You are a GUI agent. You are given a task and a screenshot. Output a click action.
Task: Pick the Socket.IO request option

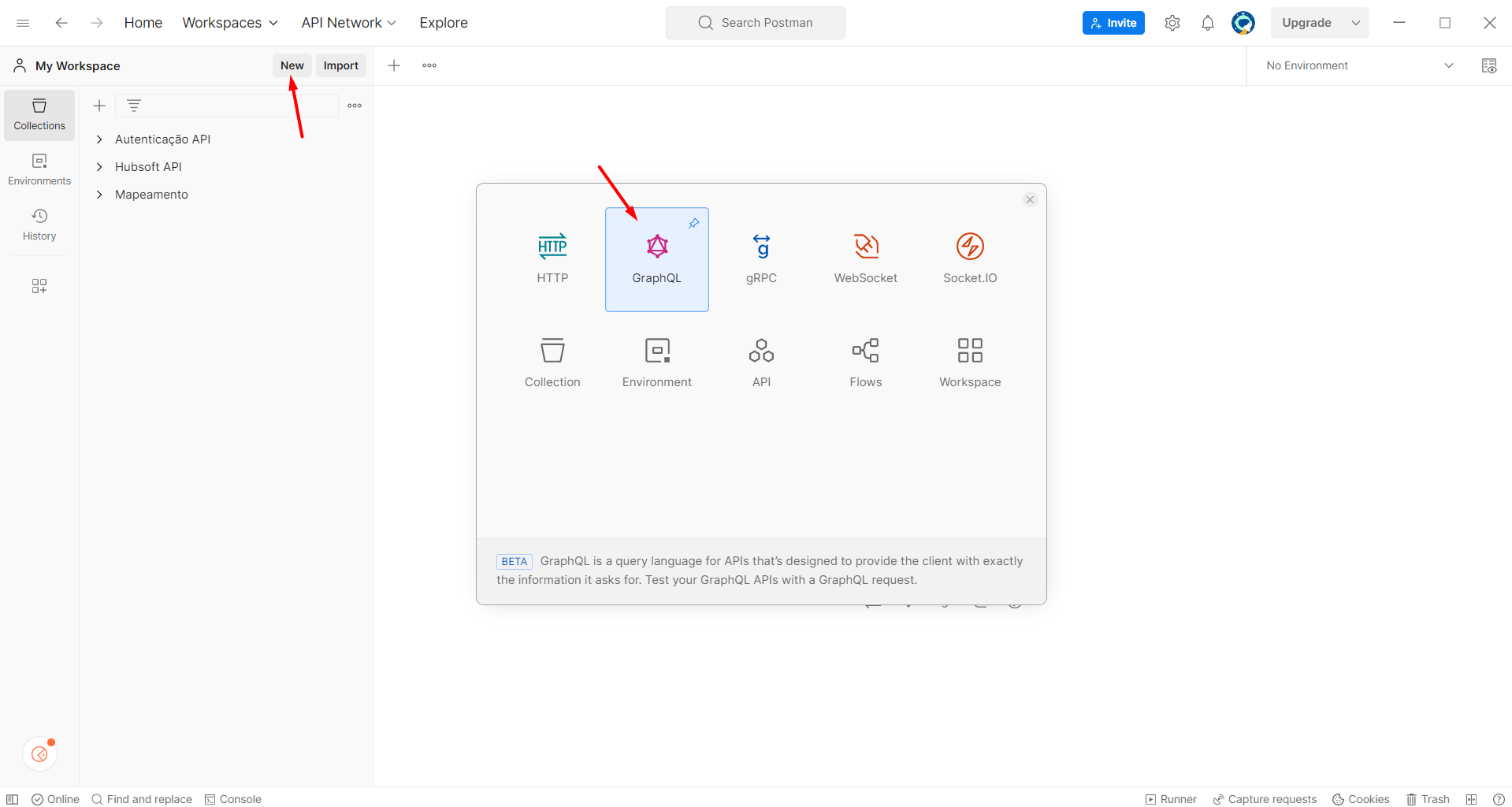click(970, 259)
